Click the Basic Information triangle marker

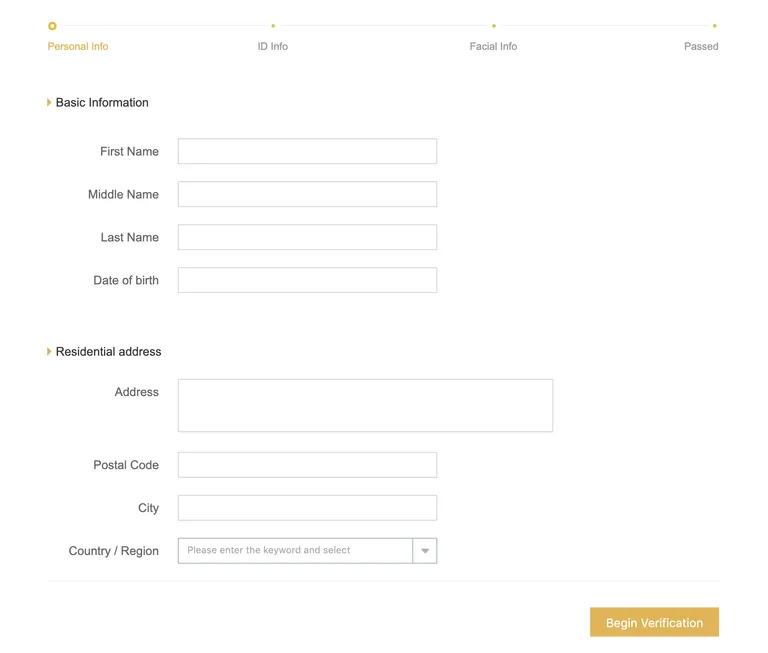coord(49,102)
